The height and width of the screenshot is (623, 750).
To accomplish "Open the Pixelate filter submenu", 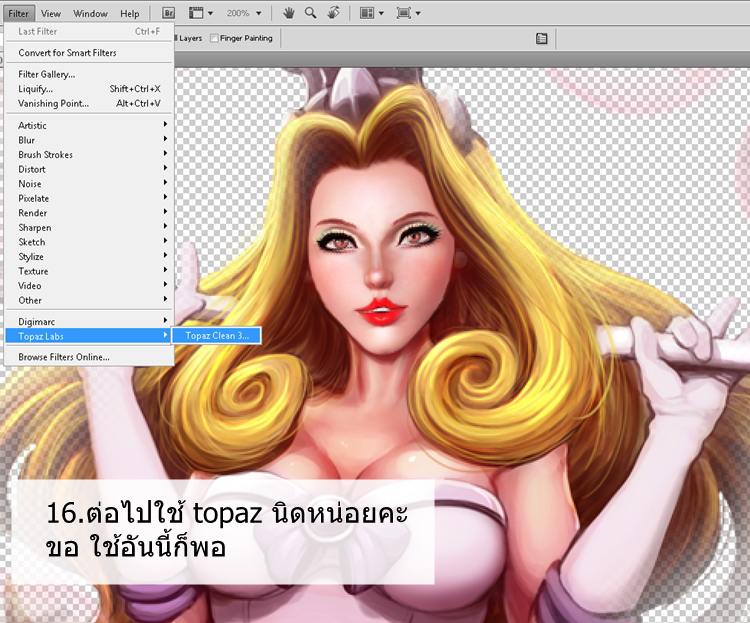I will [89, 199].
